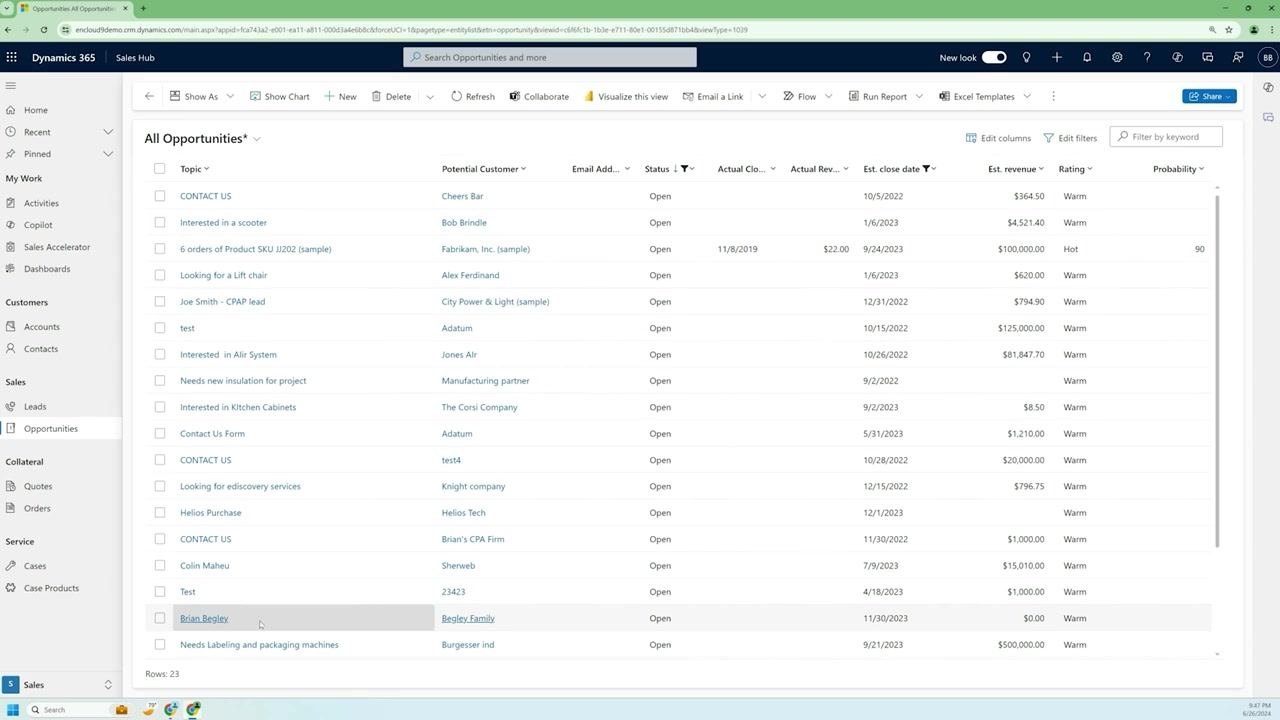The width and height of the screenshot is (1280, 720).
Task: Open the notifications bell icon
Action: point(1087,57)
